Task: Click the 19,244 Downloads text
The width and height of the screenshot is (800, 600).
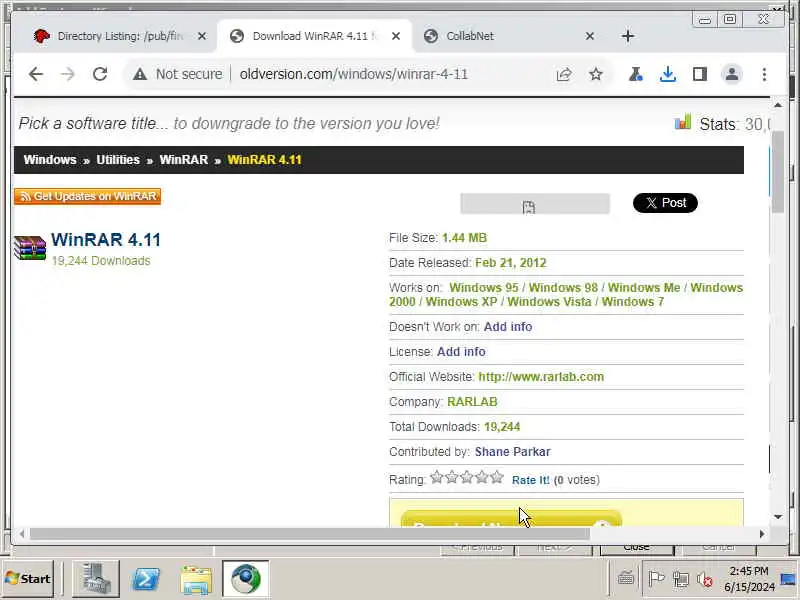Action: [x=101, y=261]
